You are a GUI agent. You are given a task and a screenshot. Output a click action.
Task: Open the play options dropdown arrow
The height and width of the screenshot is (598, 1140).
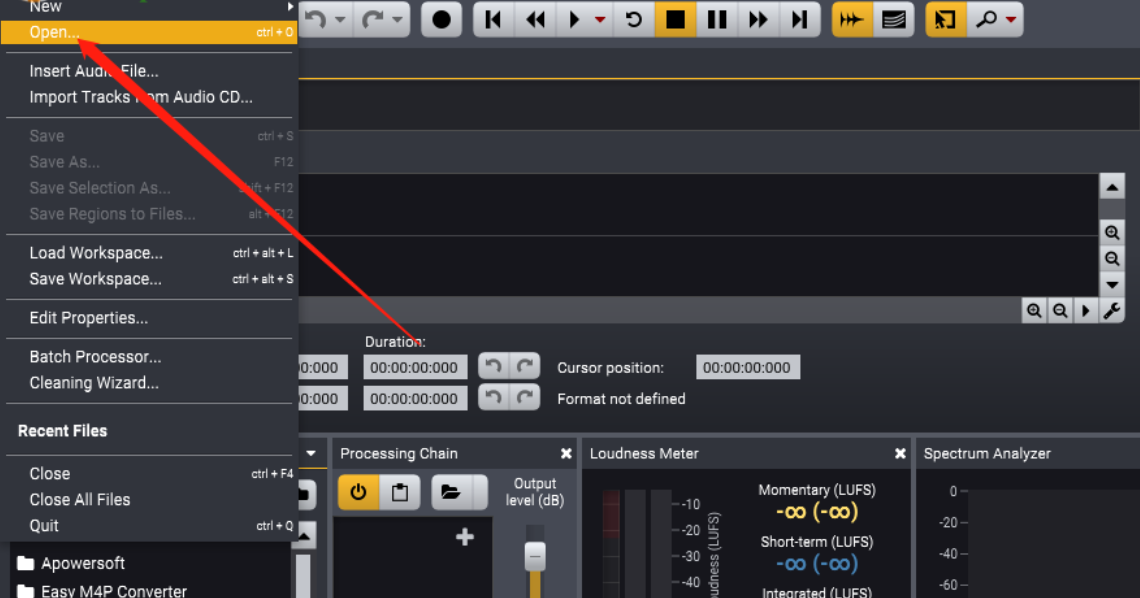click(600, 20)
